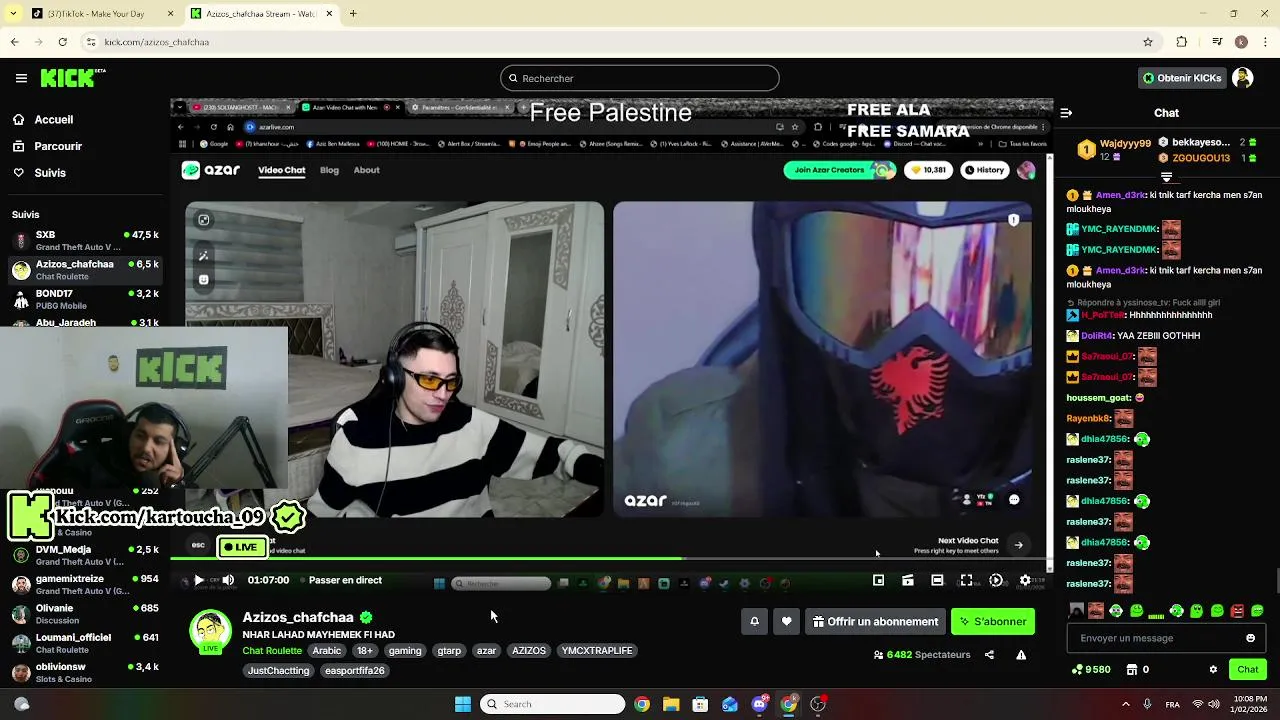Insert the red angry emote
1280x720 pixels.
pos(1237,610)
